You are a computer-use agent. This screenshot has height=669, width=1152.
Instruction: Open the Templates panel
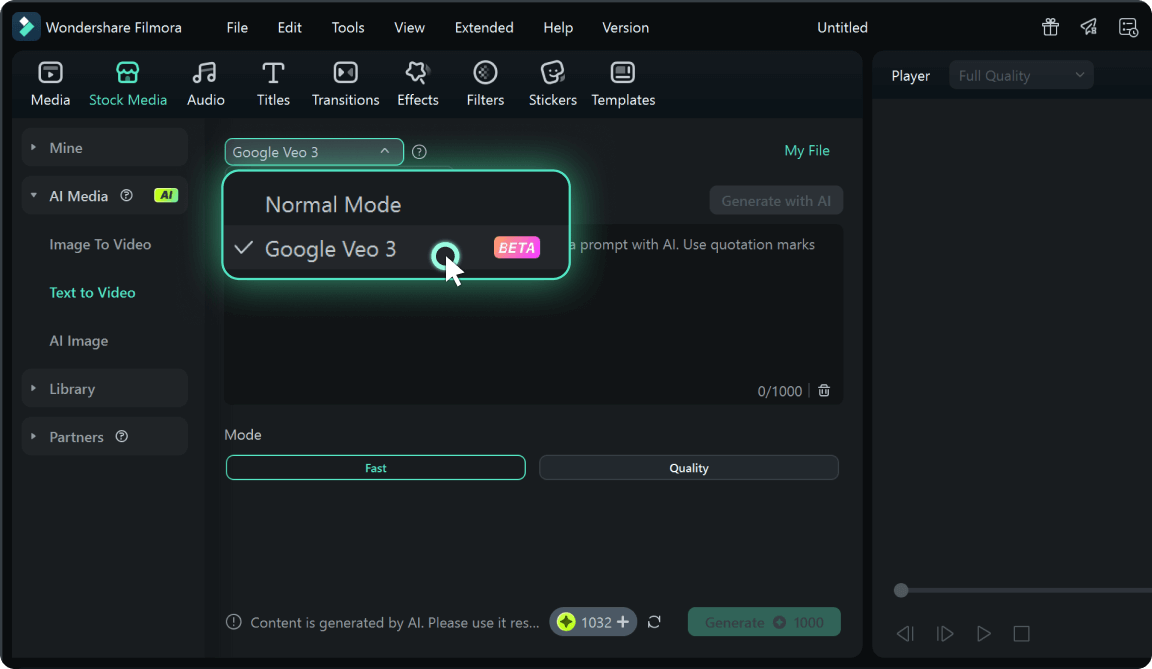623,84
